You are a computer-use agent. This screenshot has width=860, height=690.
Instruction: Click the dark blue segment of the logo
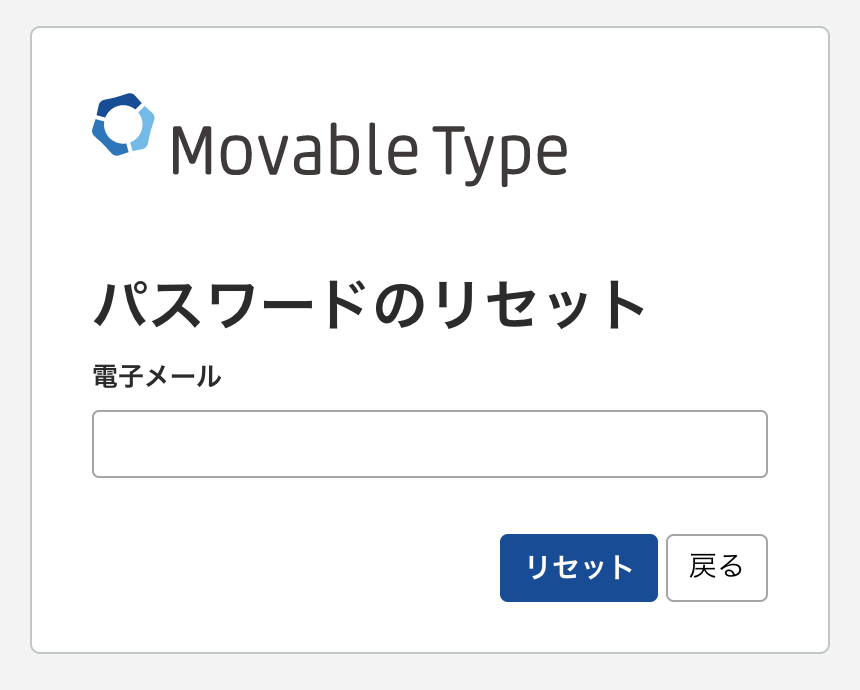click(x=118, y=101)
